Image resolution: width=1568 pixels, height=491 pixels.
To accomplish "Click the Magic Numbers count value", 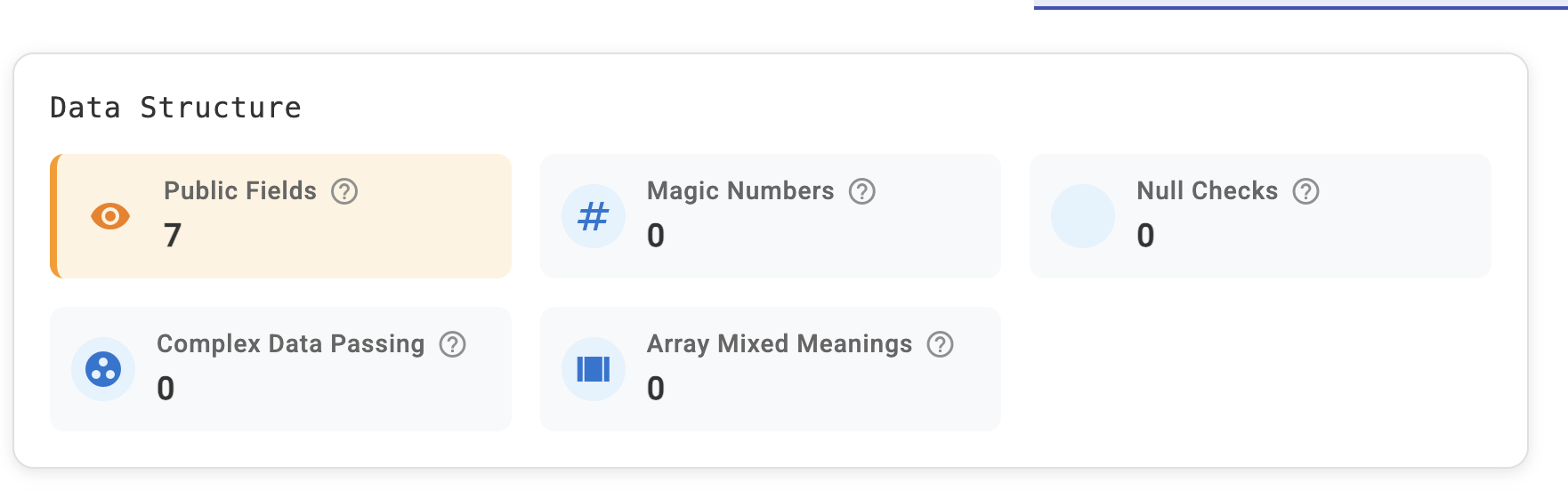I will click(656, 236).
